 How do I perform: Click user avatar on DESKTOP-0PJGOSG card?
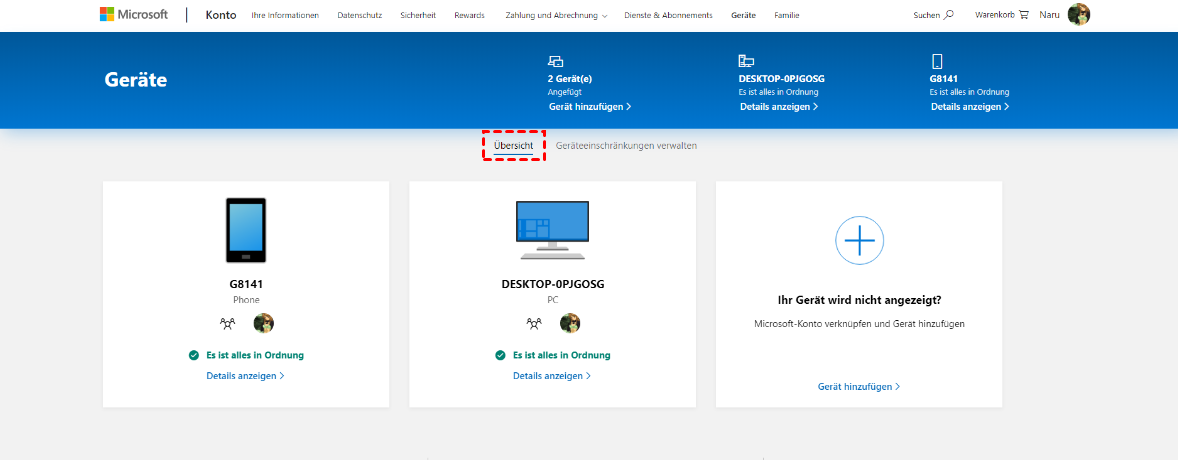(x=570, y=323)
